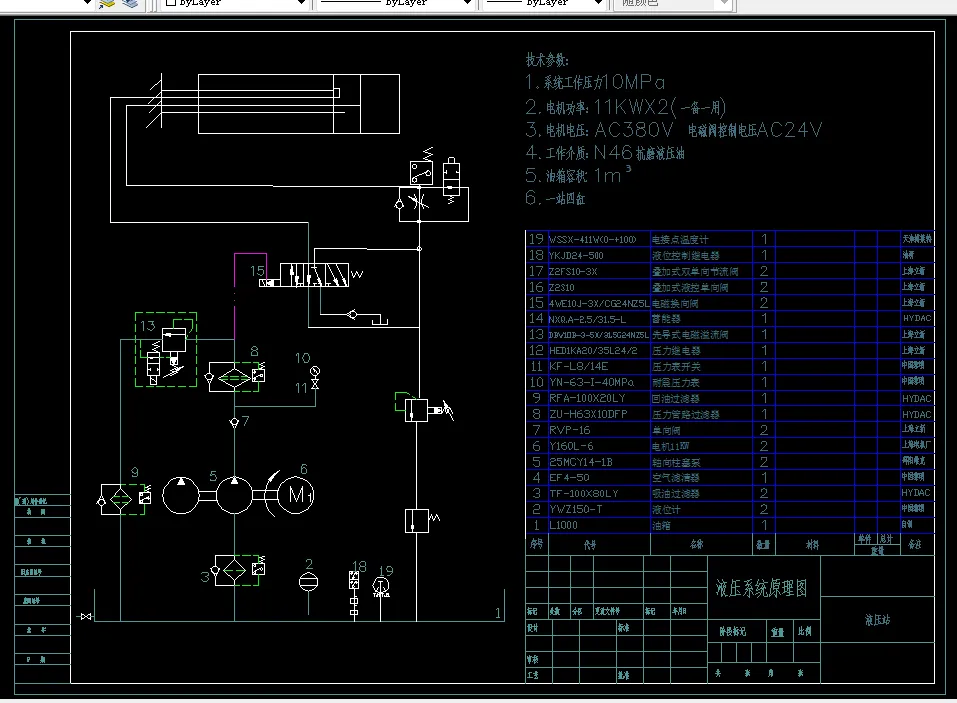Click the blue stacked-layers toolbar icon
The height and width of the screenshot is (703, 957).
130,4
